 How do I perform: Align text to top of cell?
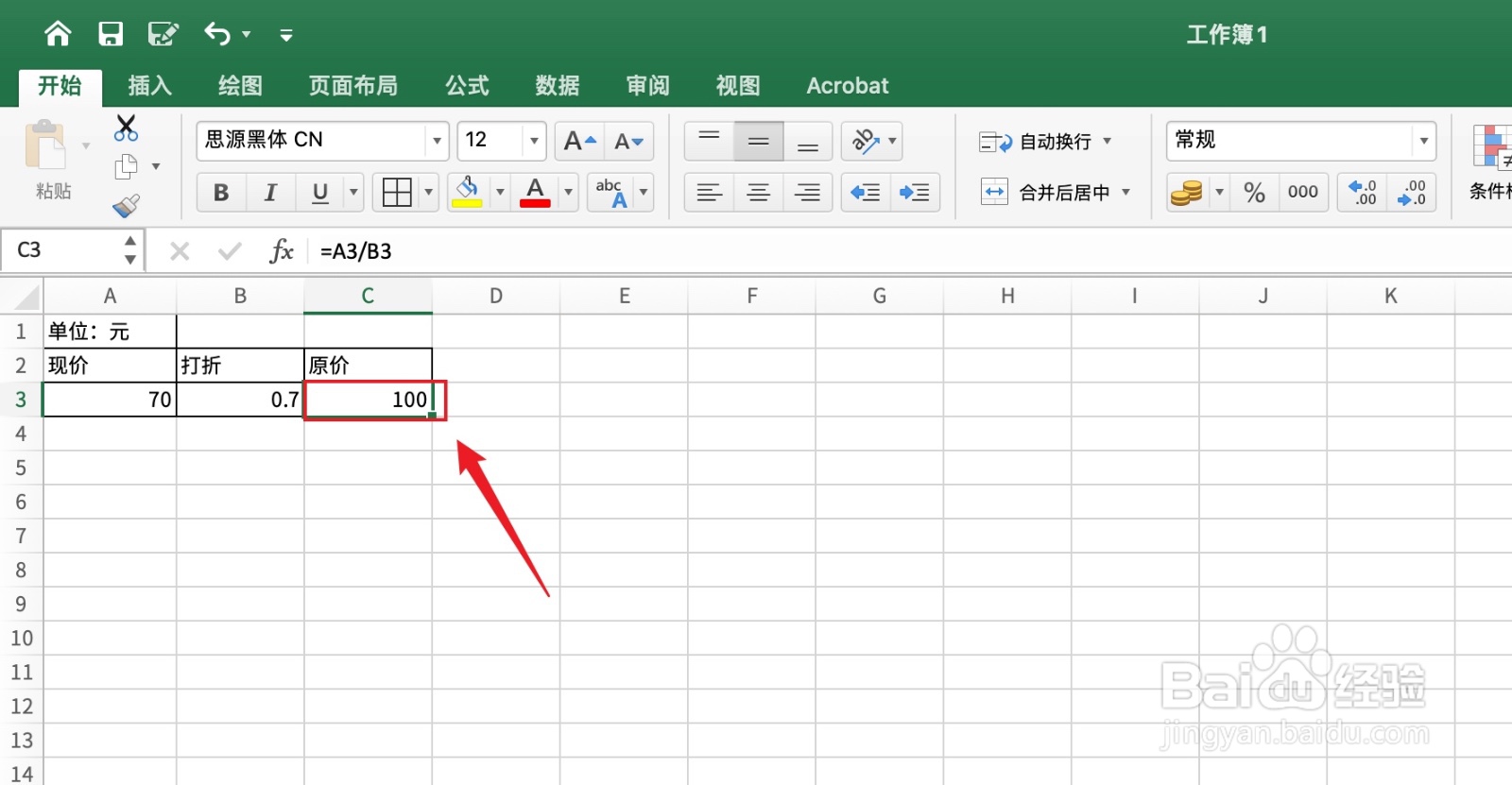click(x=709, y=142)
